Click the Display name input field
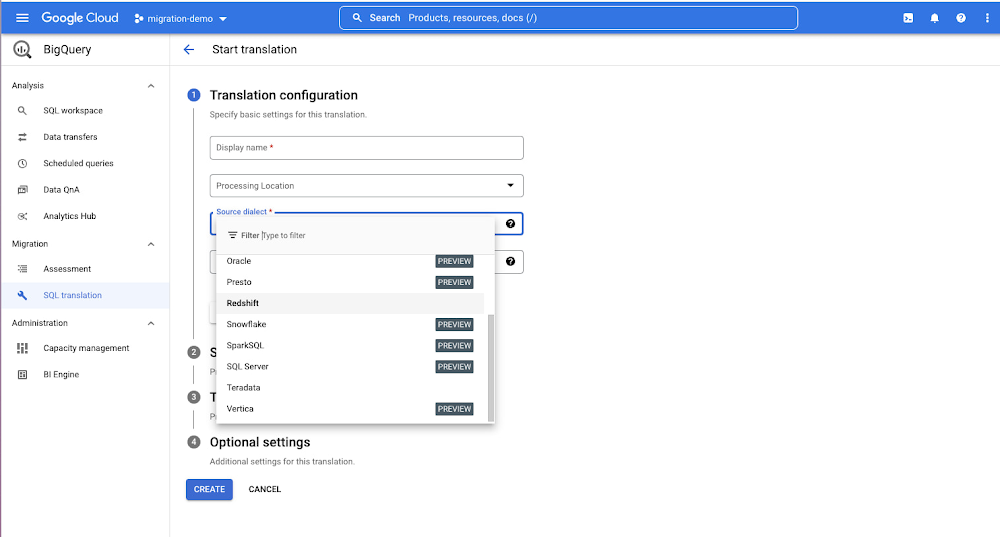This screenshot has width=1000, height=537. pos(366,148)
